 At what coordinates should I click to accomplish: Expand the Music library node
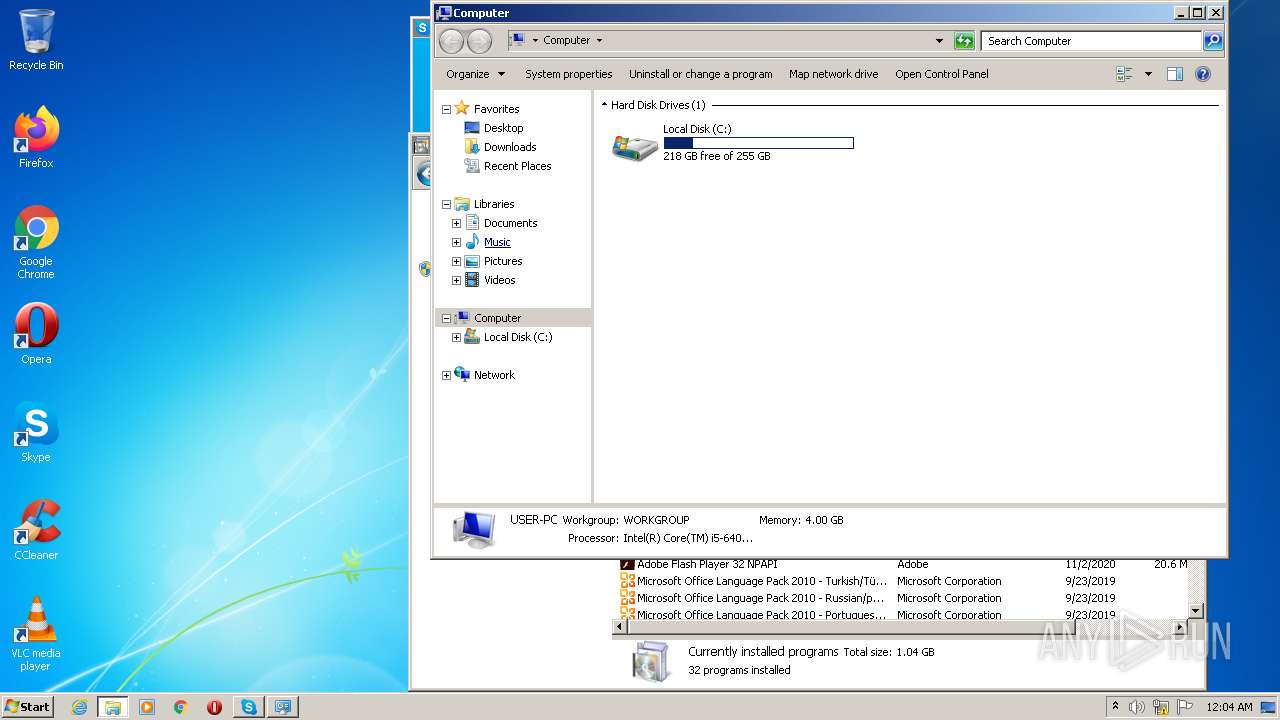(x=456, y=242)
